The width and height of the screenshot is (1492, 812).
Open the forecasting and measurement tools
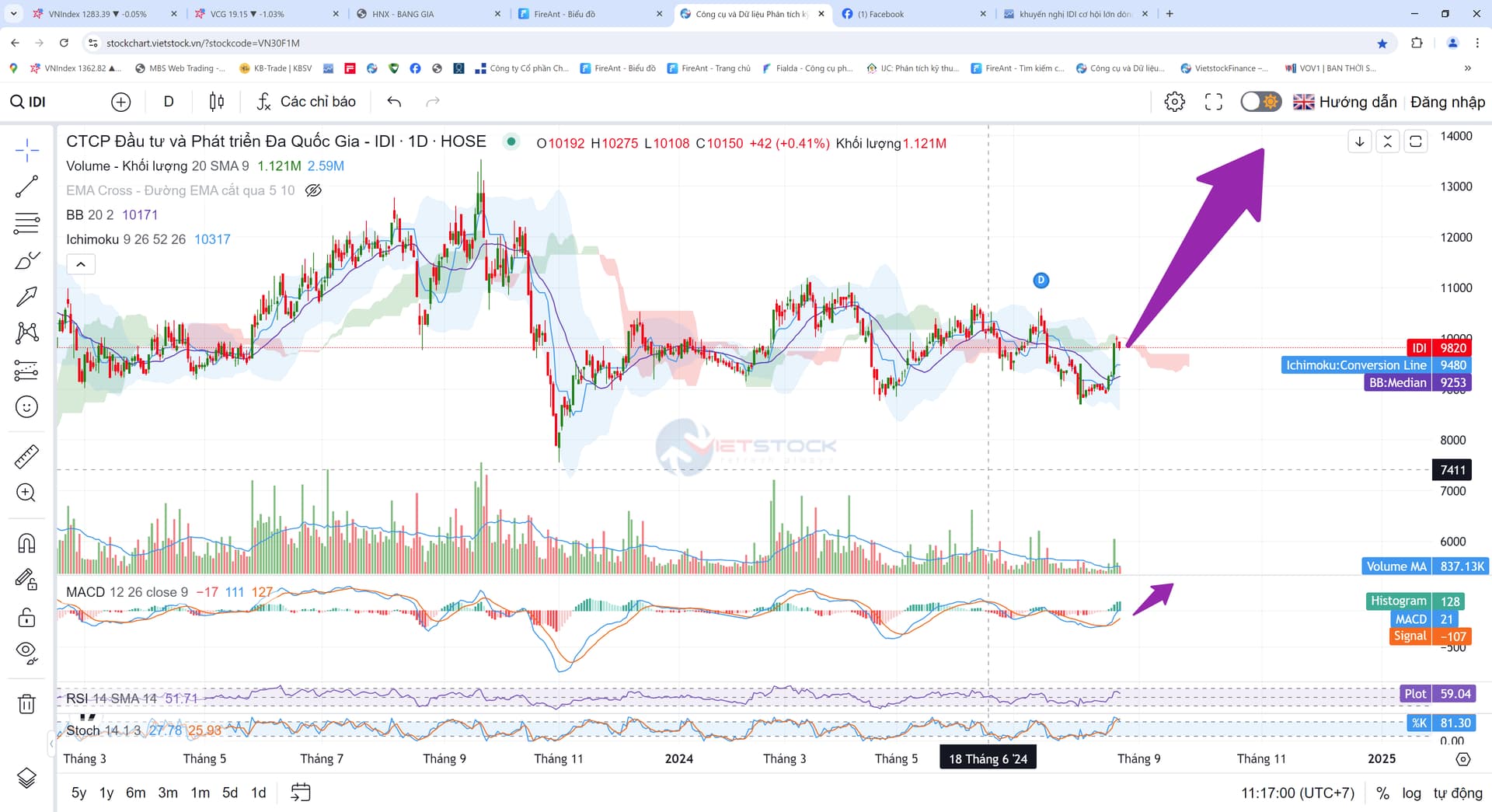26,371
